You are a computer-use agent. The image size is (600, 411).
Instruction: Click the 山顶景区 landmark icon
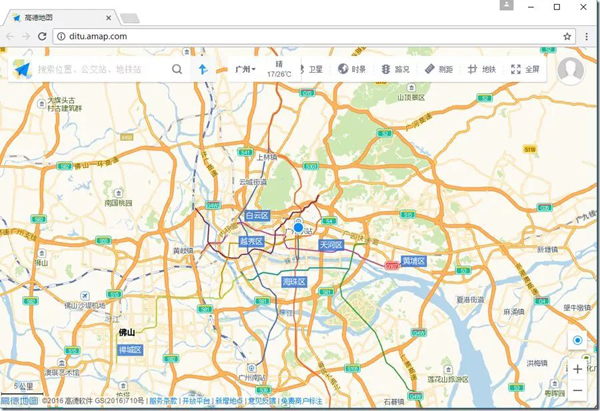pyautogui.click(x=411, y=88)
